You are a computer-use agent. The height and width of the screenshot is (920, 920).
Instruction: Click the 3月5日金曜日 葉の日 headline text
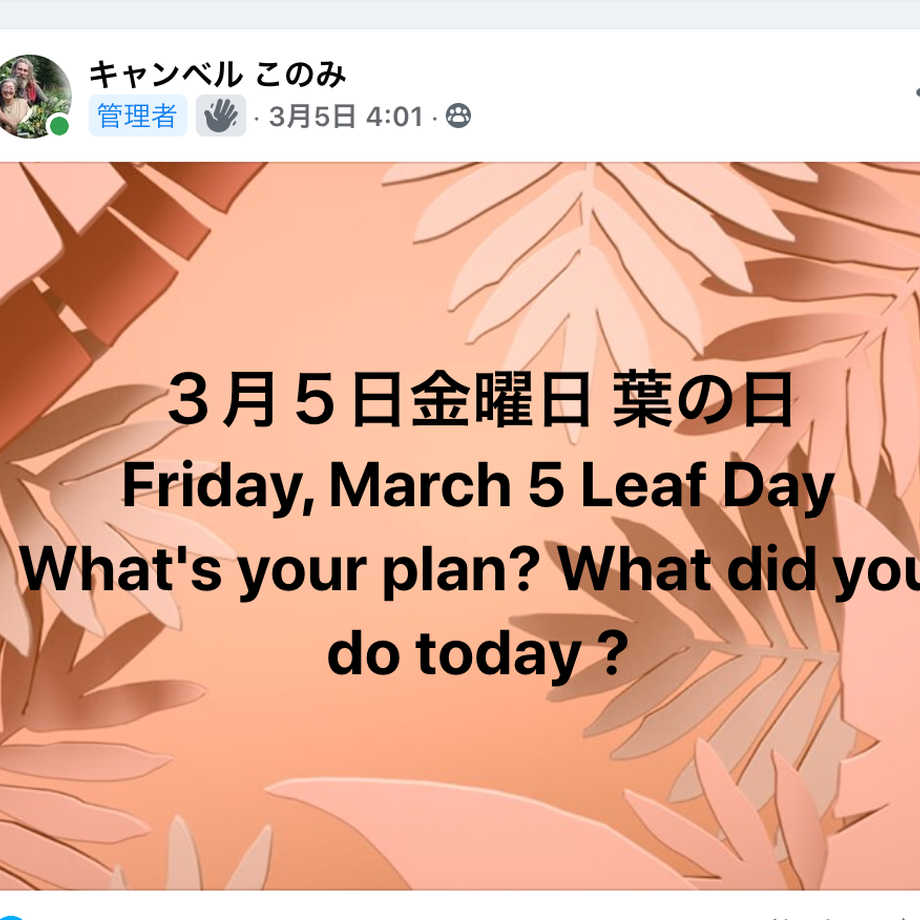click(481, 401)
